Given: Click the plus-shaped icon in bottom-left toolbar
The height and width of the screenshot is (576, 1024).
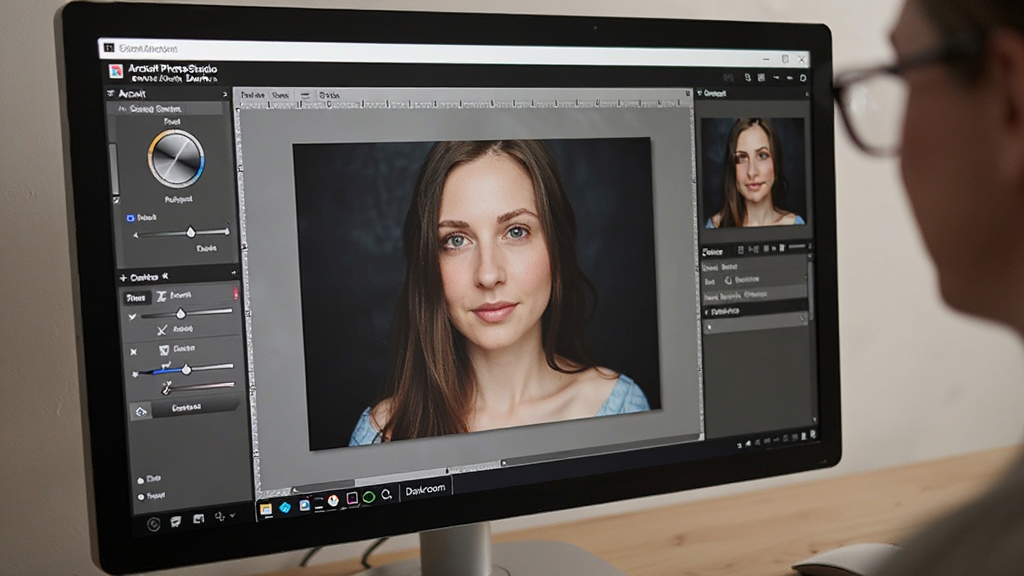Looking at the screenshot, I should (220, 516).
